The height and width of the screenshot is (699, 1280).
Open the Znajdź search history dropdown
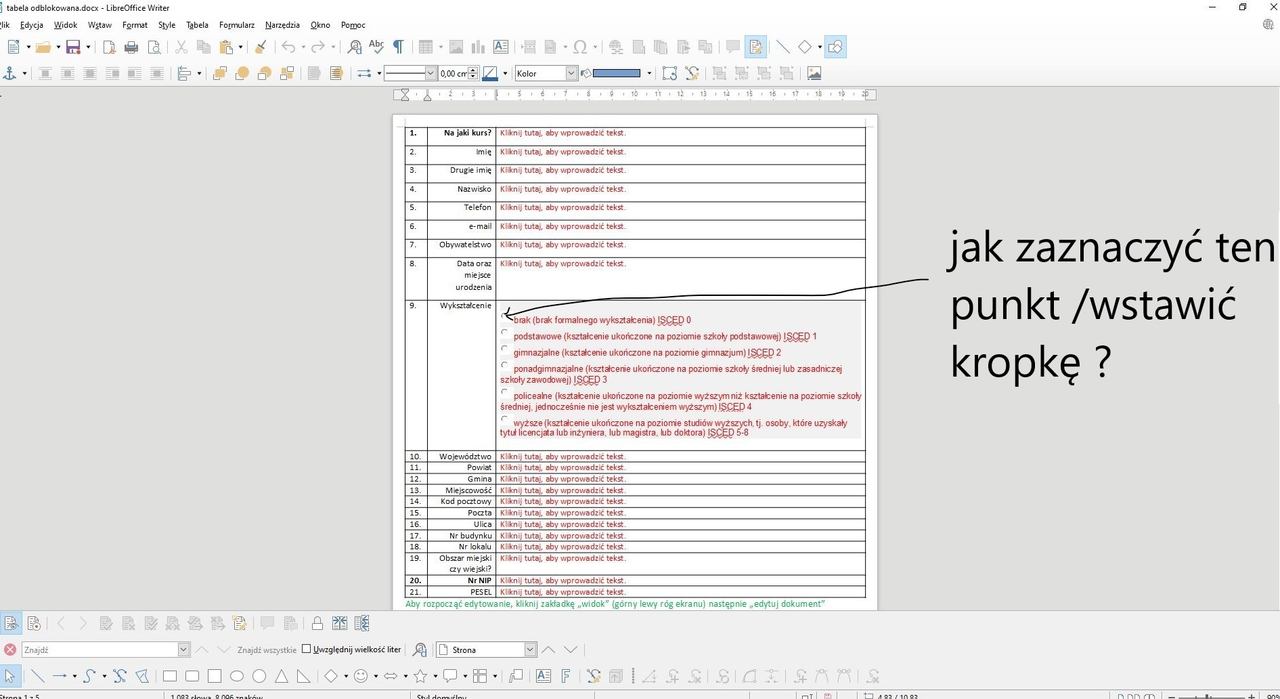coord(183,650)
